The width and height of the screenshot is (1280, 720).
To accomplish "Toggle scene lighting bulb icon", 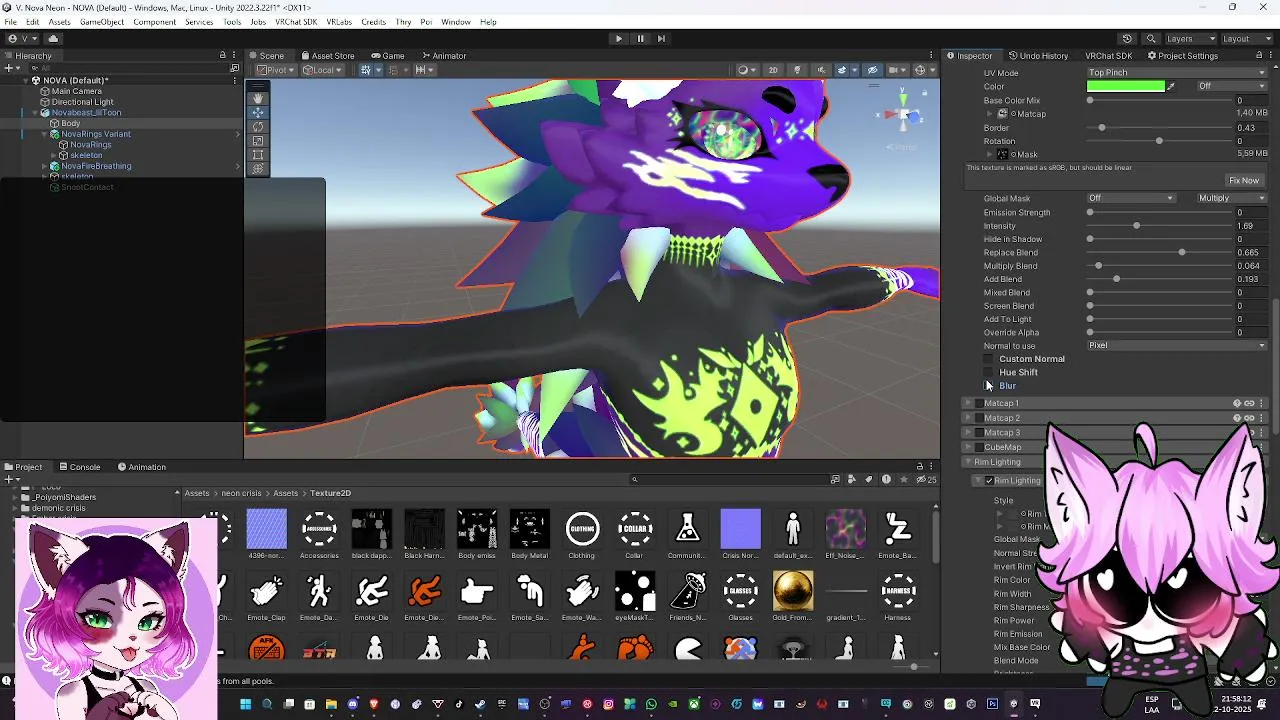I will 797,70.
